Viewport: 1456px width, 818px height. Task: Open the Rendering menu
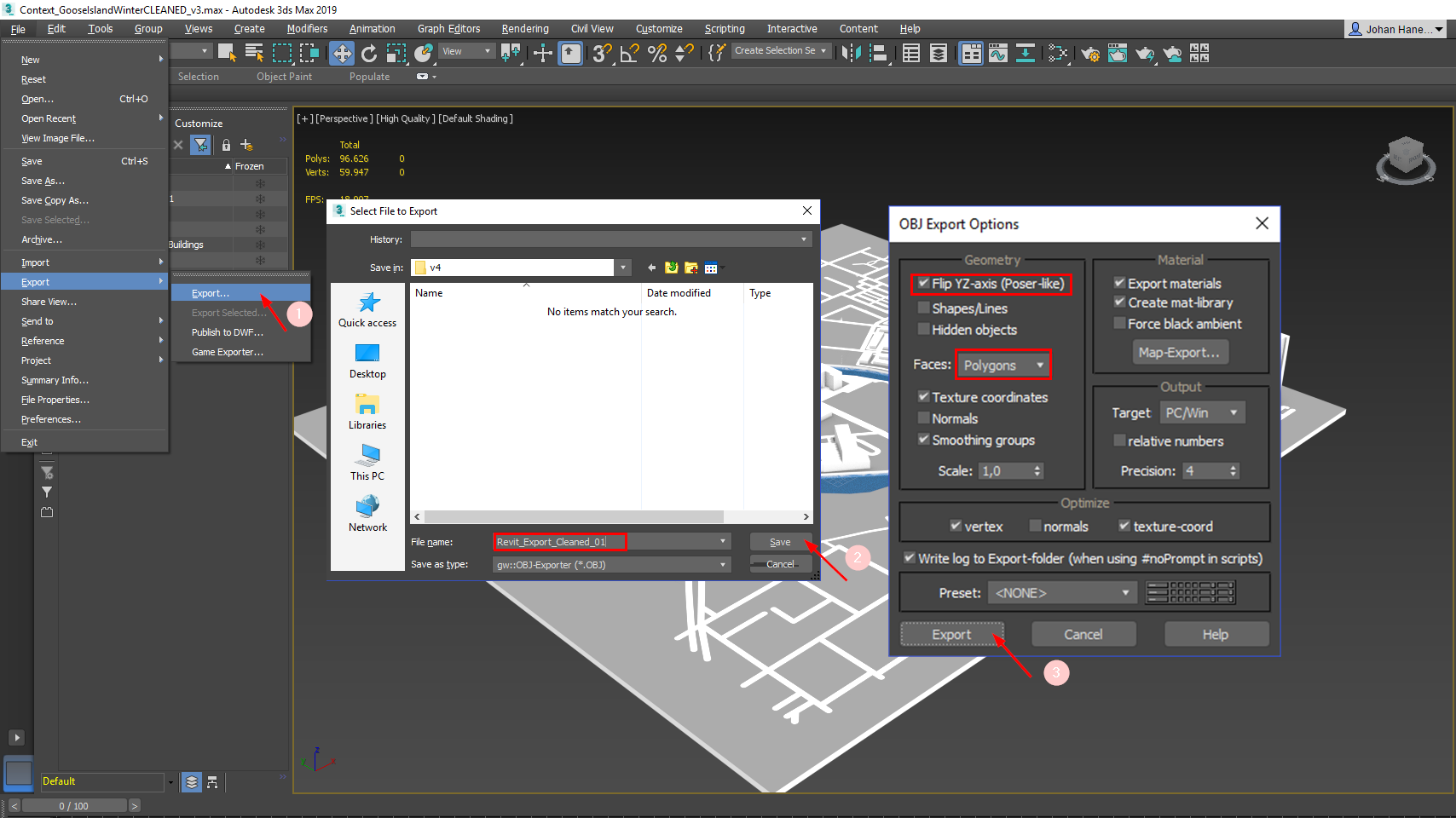(524, 29)
